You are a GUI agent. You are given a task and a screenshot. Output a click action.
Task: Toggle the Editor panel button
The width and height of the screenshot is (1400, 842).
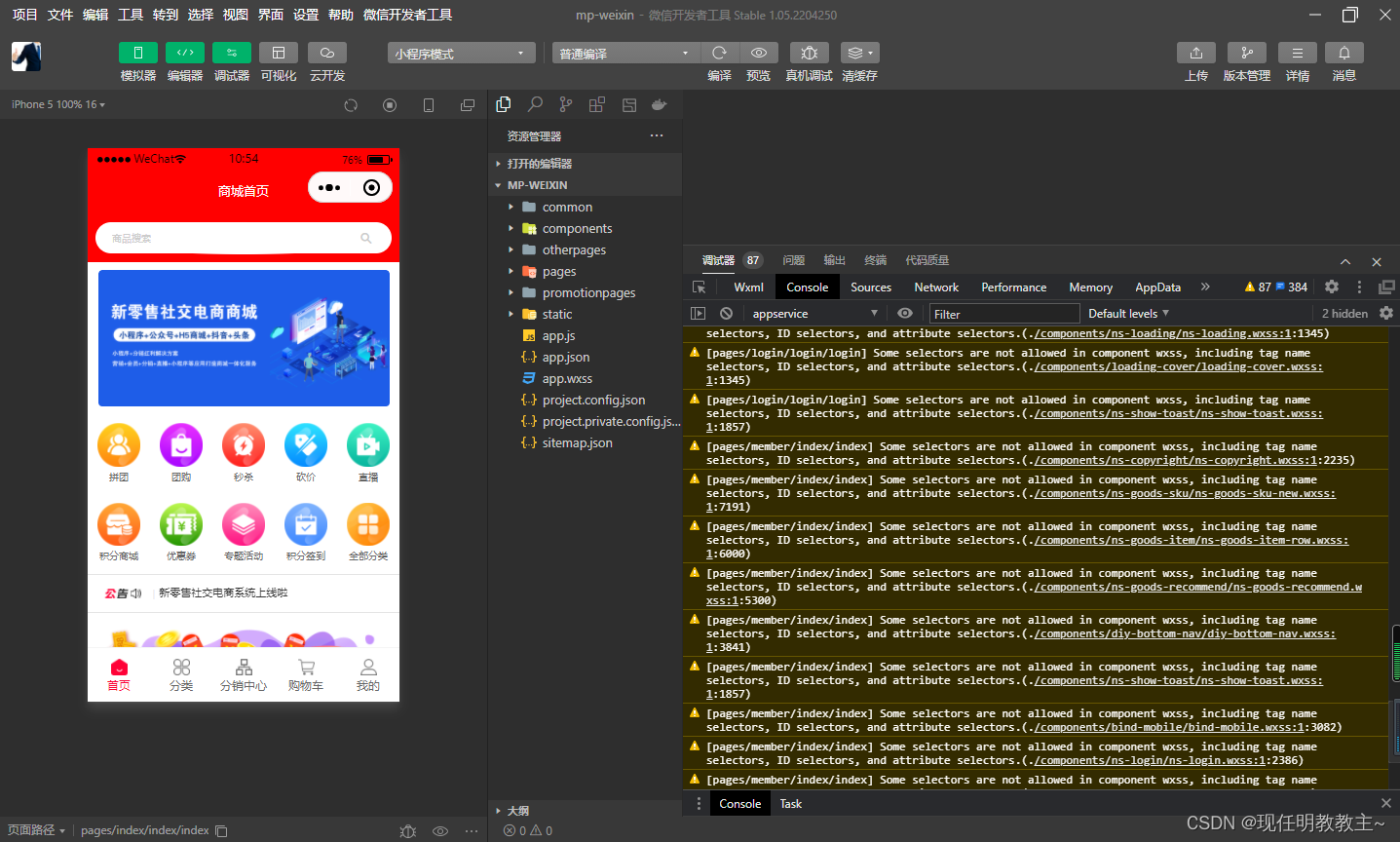pyautogui.click(x=184, y=53)
